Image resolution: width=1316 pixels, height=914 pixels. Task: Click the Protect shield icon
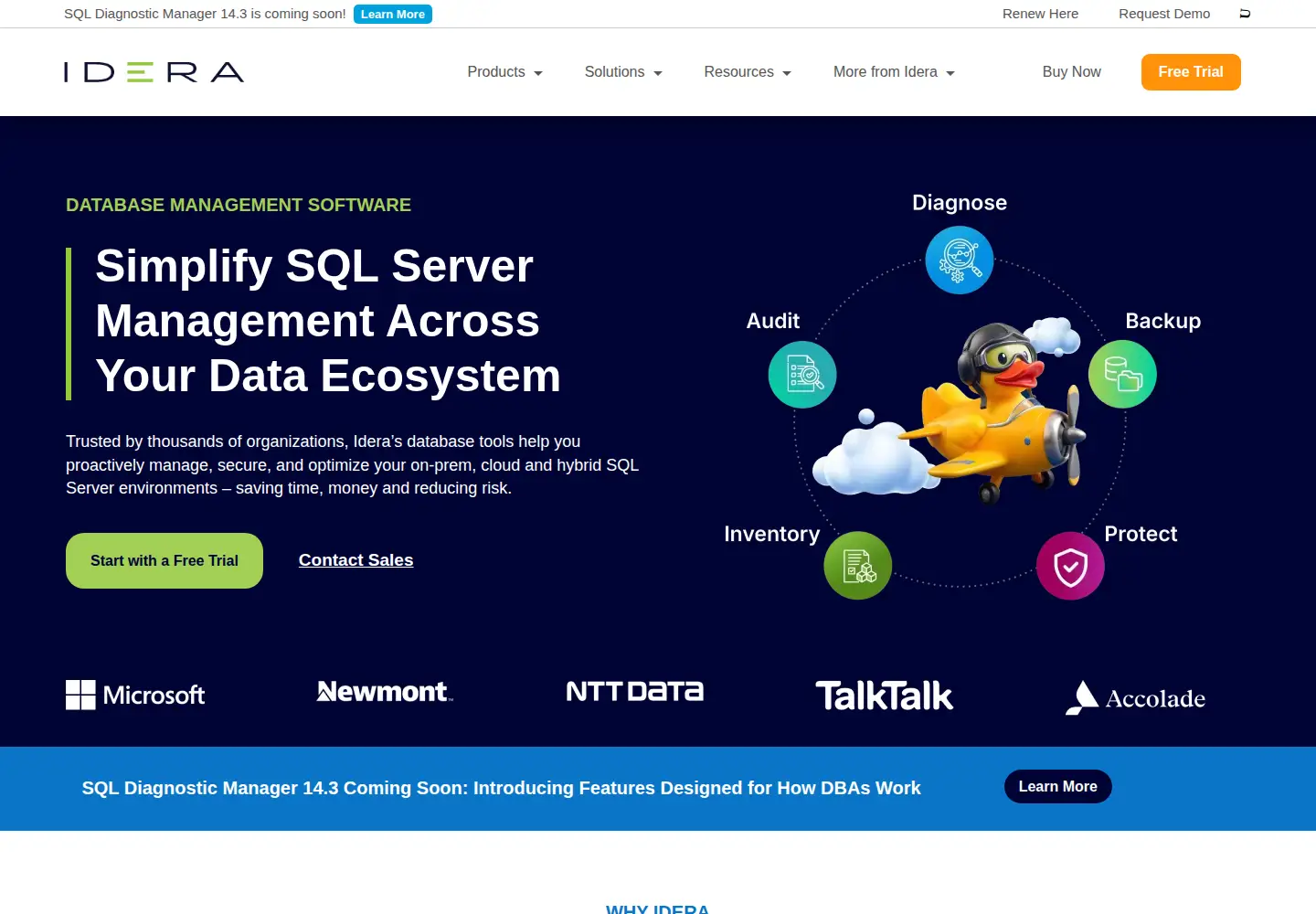click(1070, 566)
